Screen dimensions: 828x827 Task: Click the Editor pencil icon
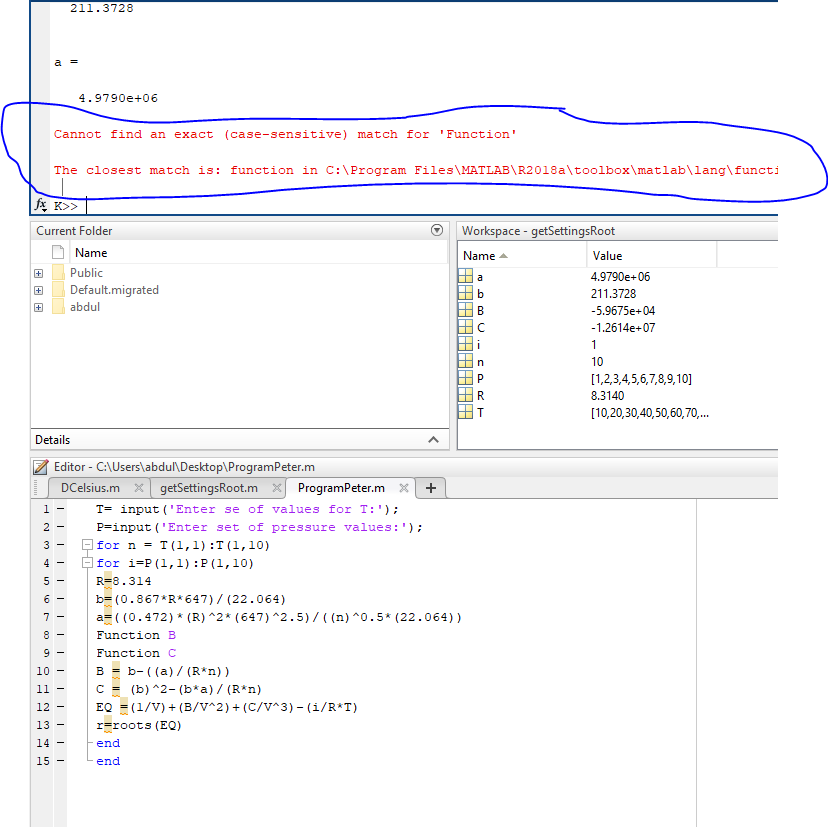click(x=41, y=466)
